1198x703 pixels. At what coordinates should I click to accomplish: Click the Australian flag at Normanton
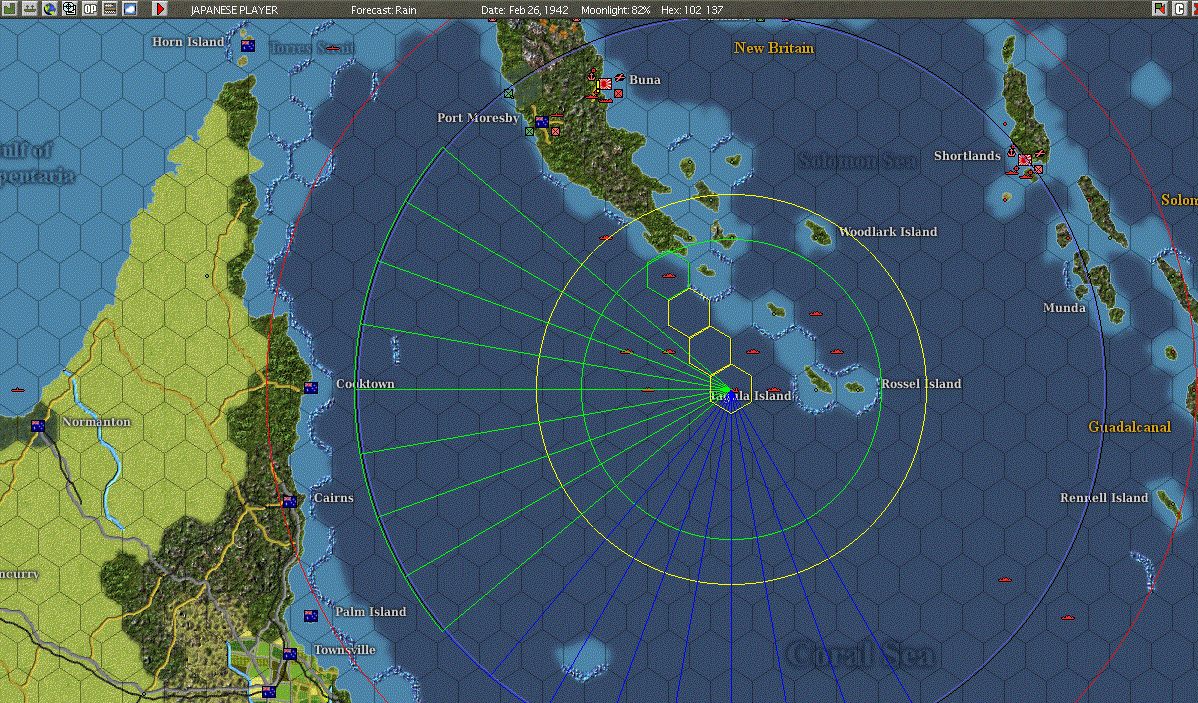(37, 426)
